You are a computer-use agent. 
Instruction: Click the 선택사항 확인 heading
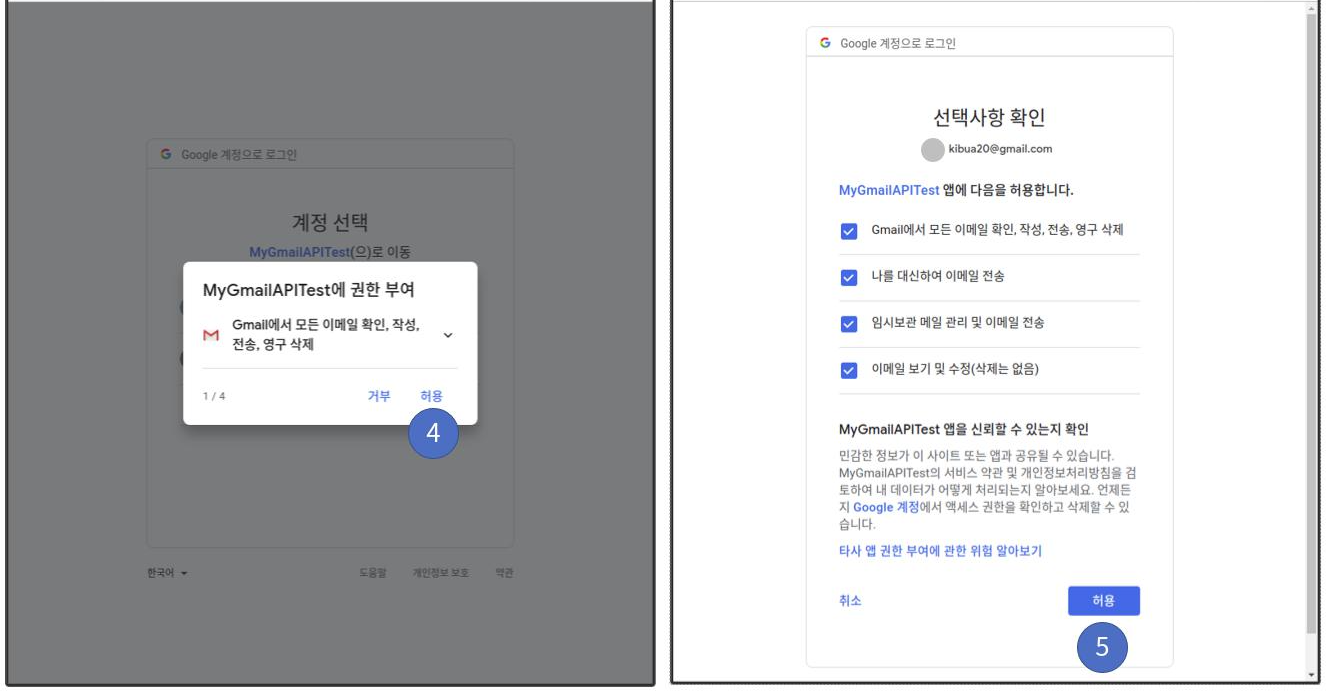click(x=989, y=117)
